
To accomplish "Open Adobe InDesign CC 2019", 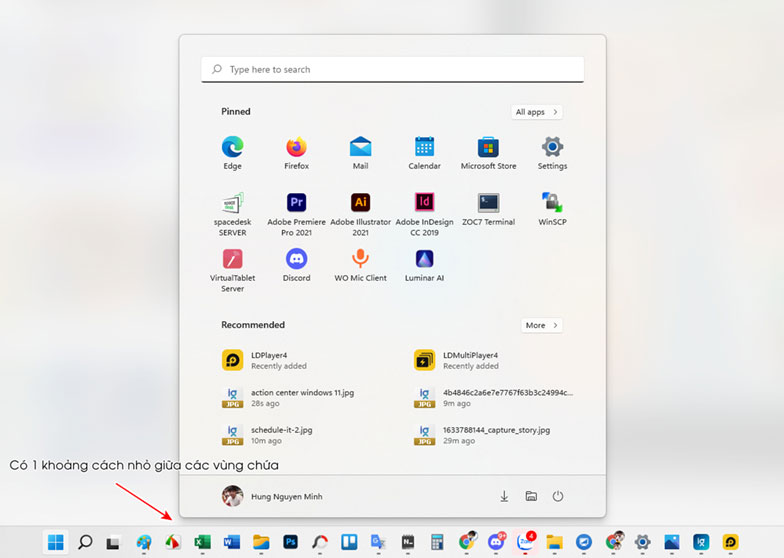I will pos(424,214).
